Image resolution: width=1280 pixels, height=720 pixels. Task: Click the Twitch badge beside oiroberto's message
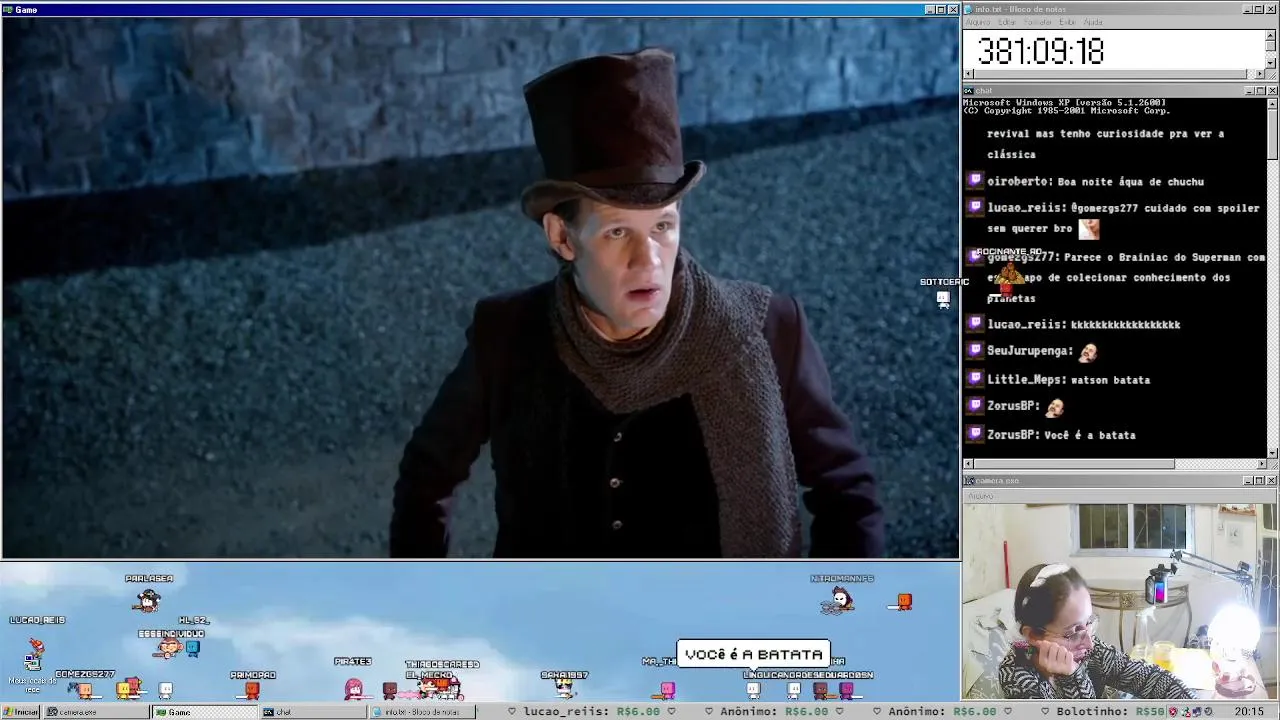tap(976, 181)
